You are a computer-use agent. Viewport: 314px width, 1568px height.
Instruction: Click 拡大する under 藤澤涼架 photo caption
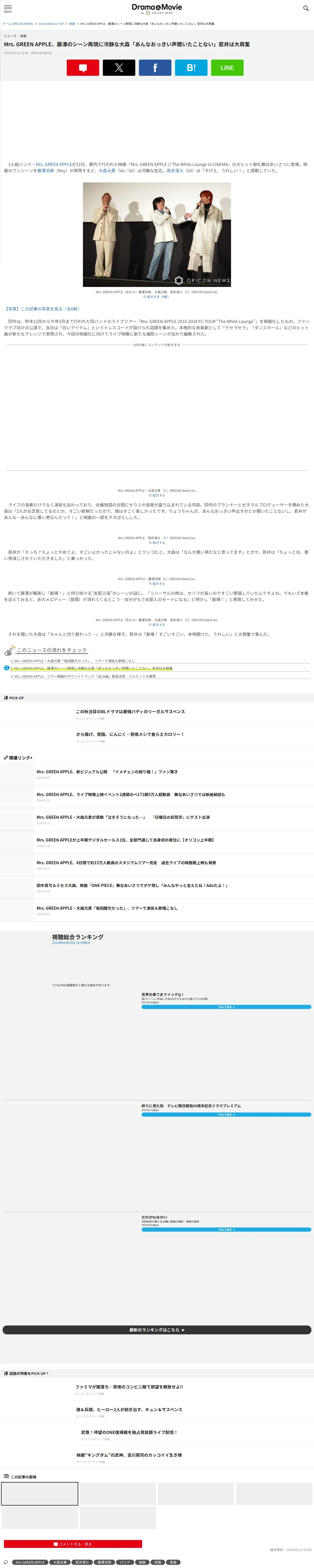tap(157, 584)
